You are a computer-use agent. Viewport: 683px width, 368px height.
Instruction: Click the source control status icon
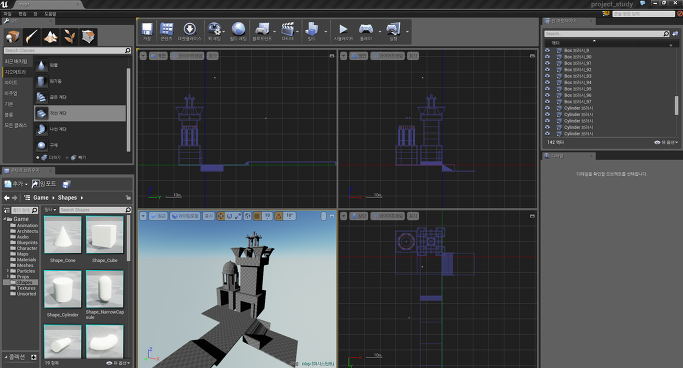pos(679,14)
